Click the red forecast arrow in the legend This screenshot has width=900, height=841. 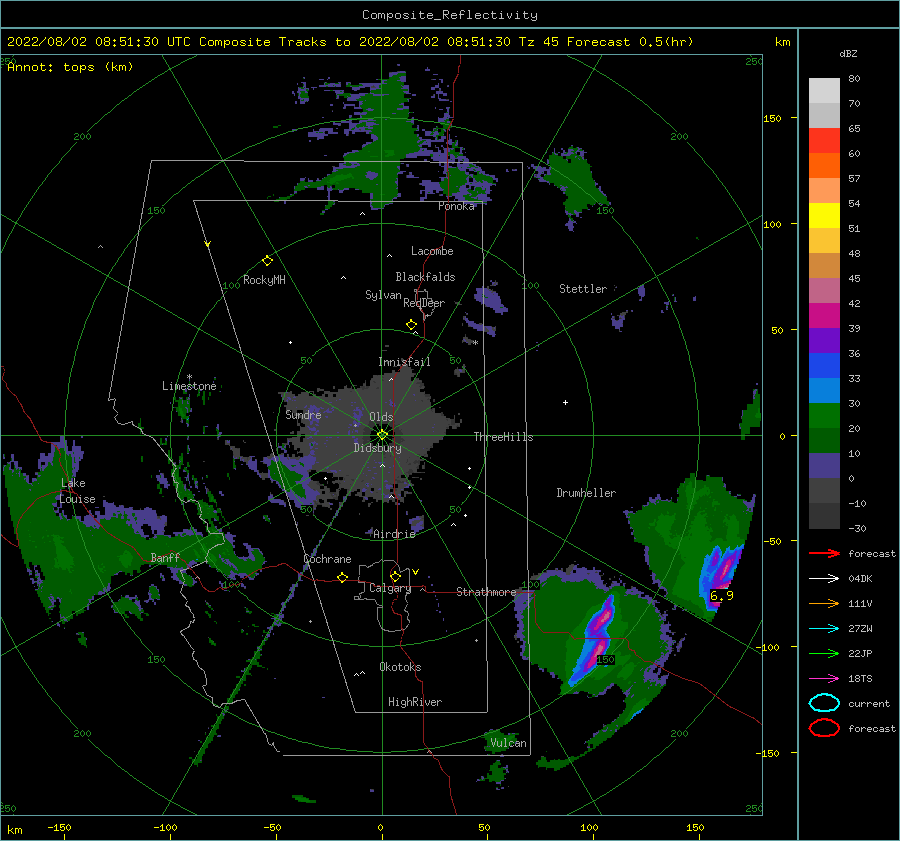coord(824,553)
